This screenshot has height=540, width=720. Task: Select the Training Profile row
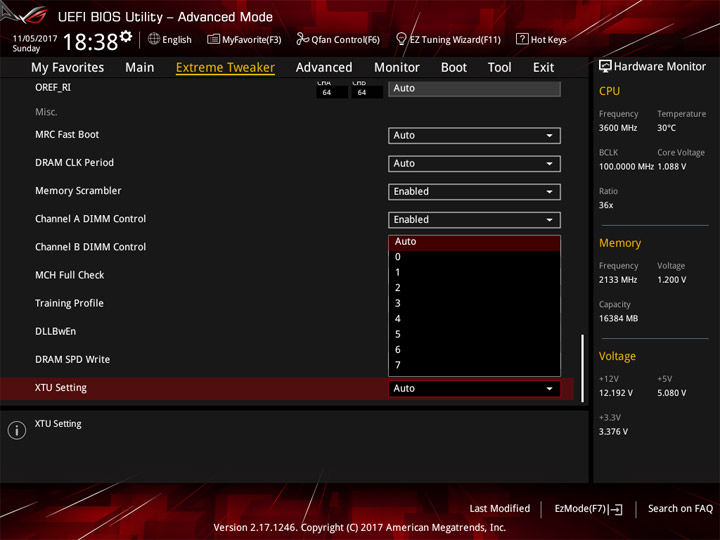(69, 304)
